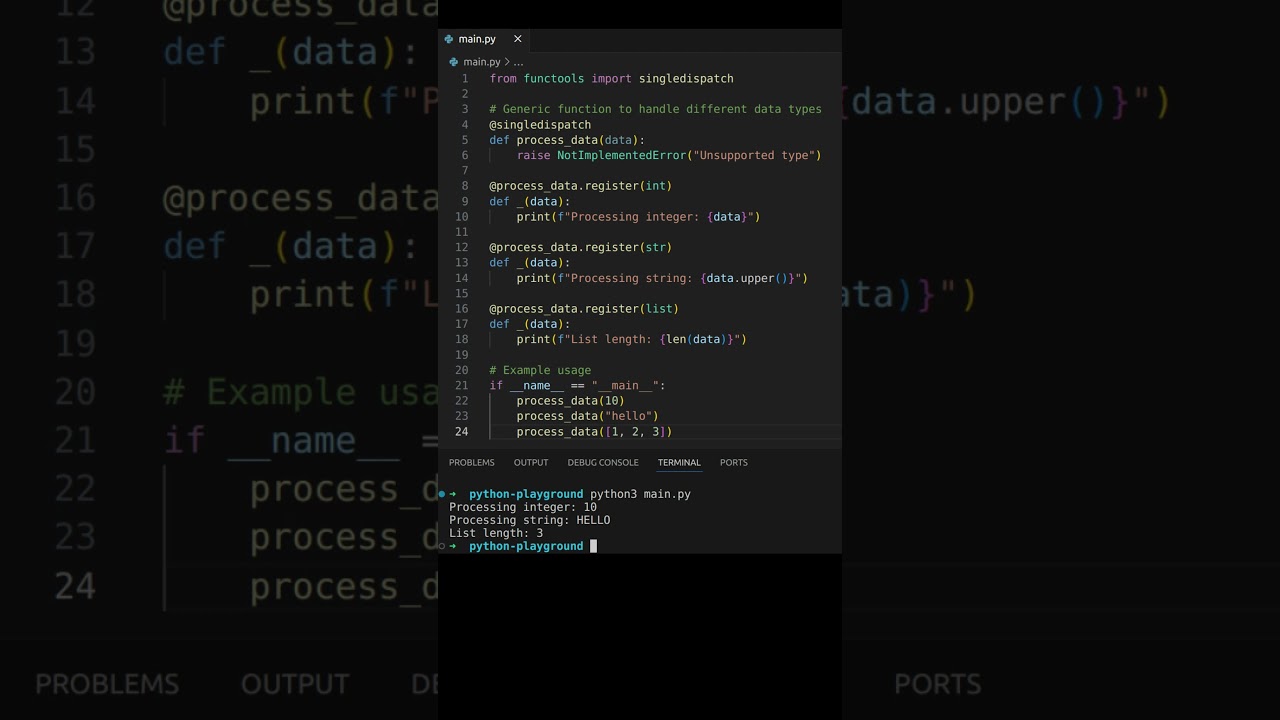Click the '# Example usage' comment
This screenshot has height=720, width=1280.
point(540,370)
